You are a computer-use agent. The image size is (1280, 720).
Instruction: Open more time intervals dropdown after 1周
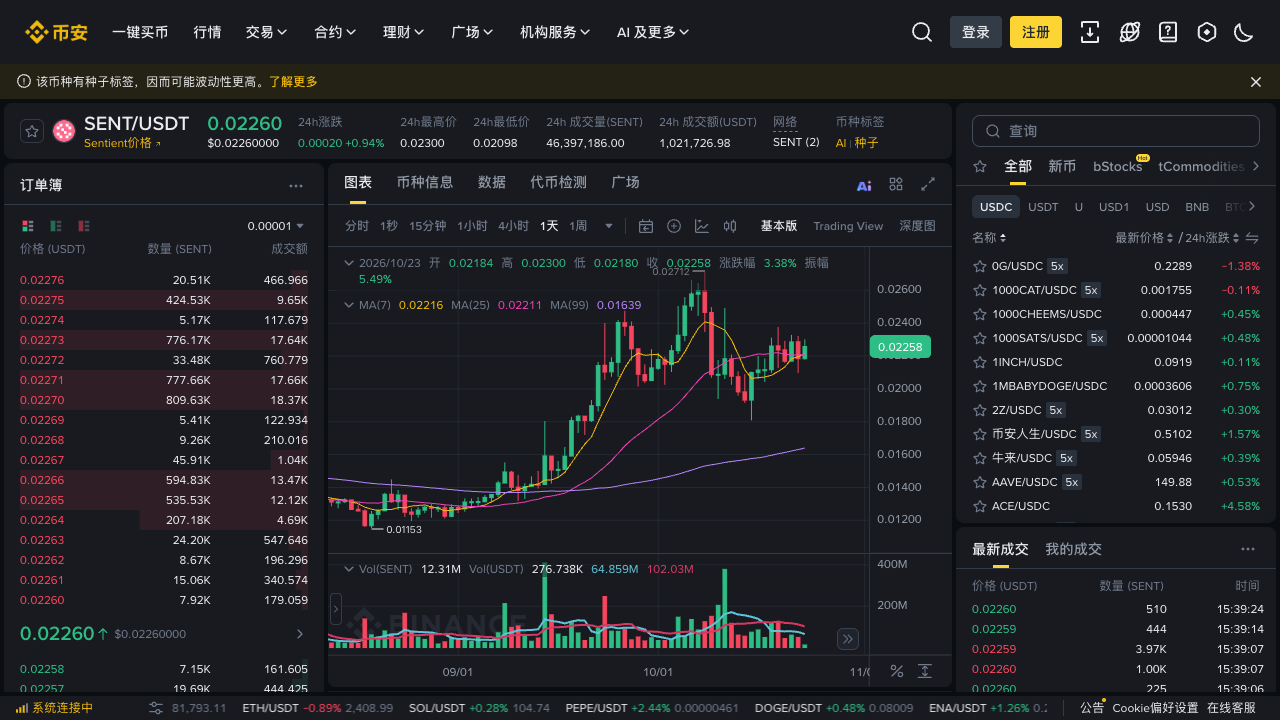(x=609, y=226)
